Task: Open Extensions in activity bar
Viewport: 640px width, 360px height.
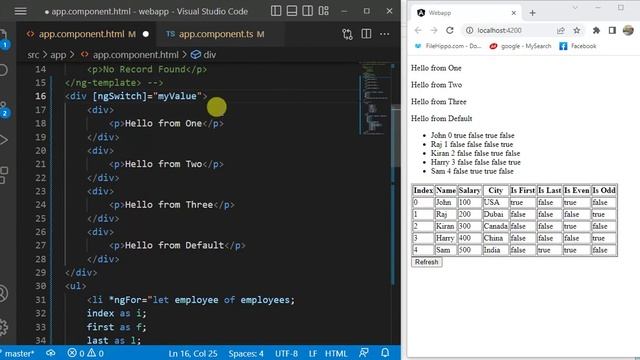Action: (x=4, y=175)
